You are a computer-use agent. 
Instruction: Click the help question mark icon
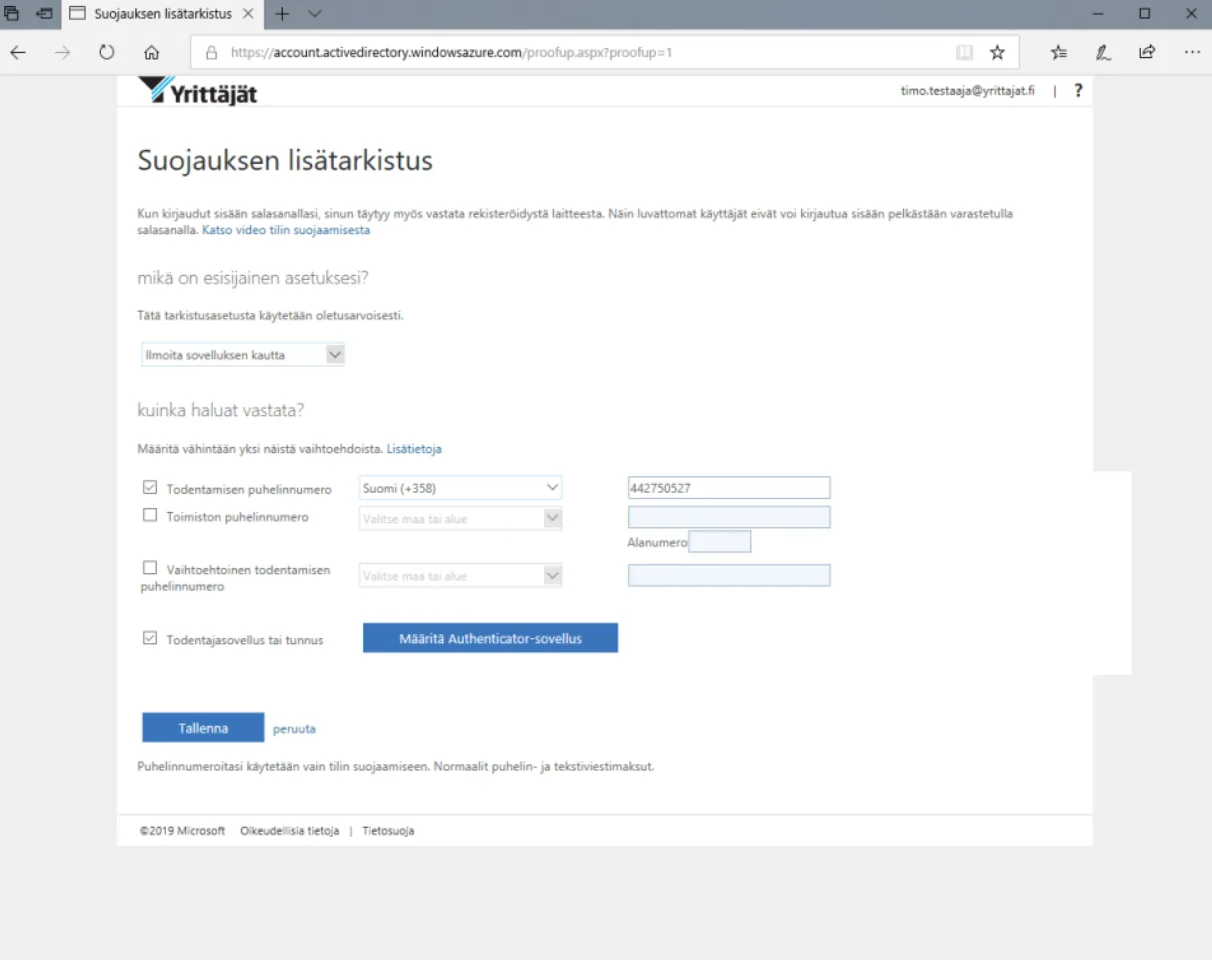pos(1078,90)
